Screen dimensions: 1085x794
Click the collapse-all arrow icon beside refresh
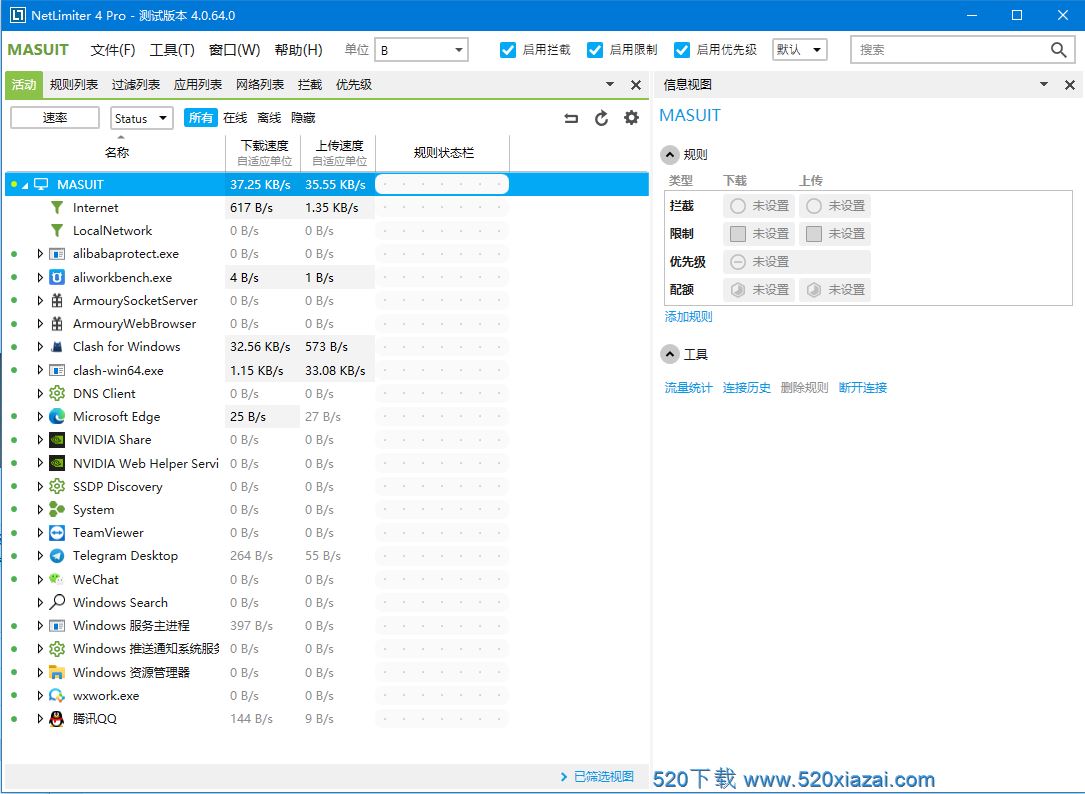(x=571, y=118)
